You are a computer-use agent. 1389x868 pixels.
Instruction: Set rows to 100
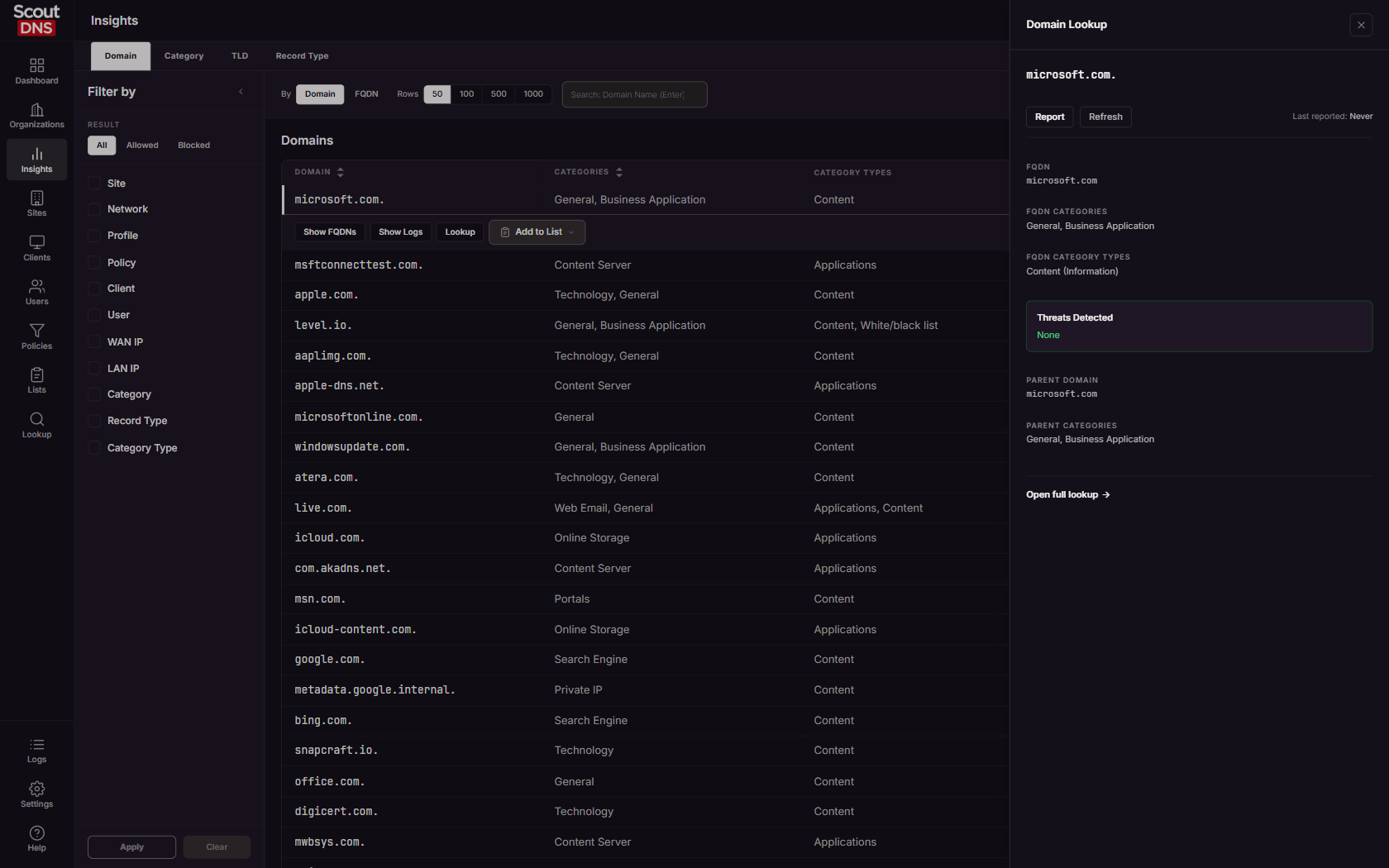(x=466, y=94)
